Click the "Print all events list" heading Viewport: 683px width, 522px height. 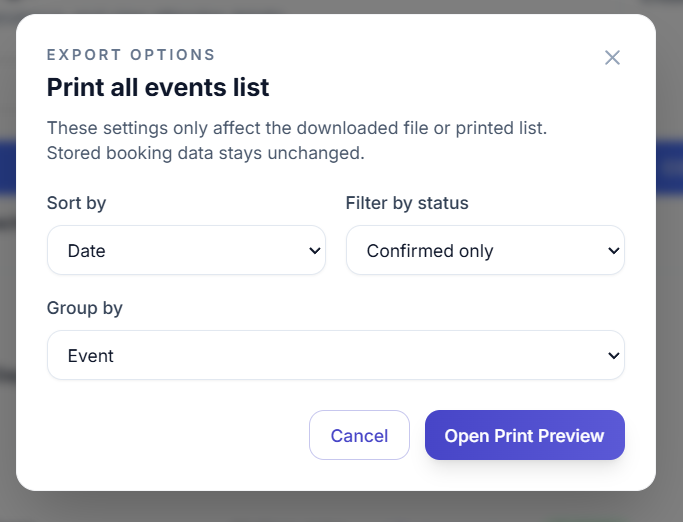pos(158,87)
